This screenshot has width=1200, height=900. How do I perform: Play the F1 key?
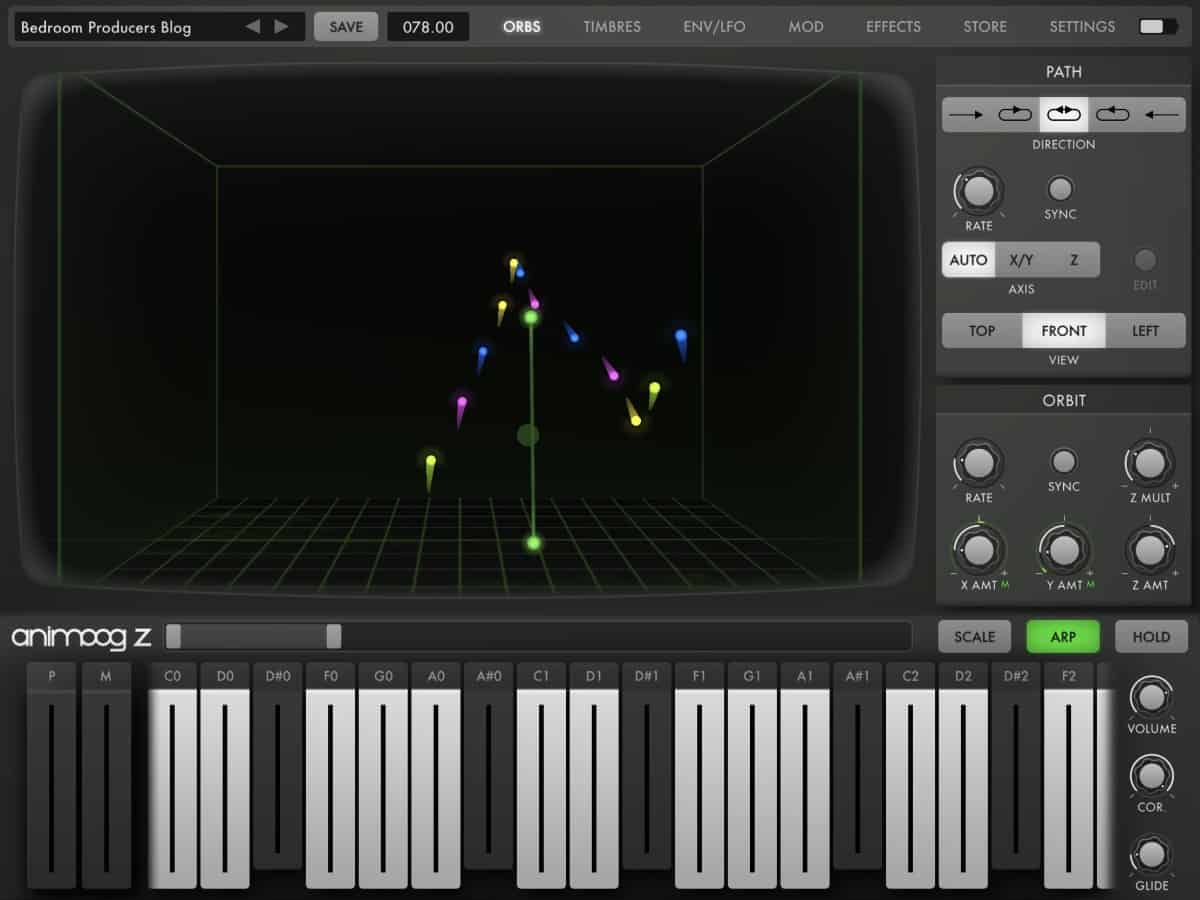click(699, 775)
